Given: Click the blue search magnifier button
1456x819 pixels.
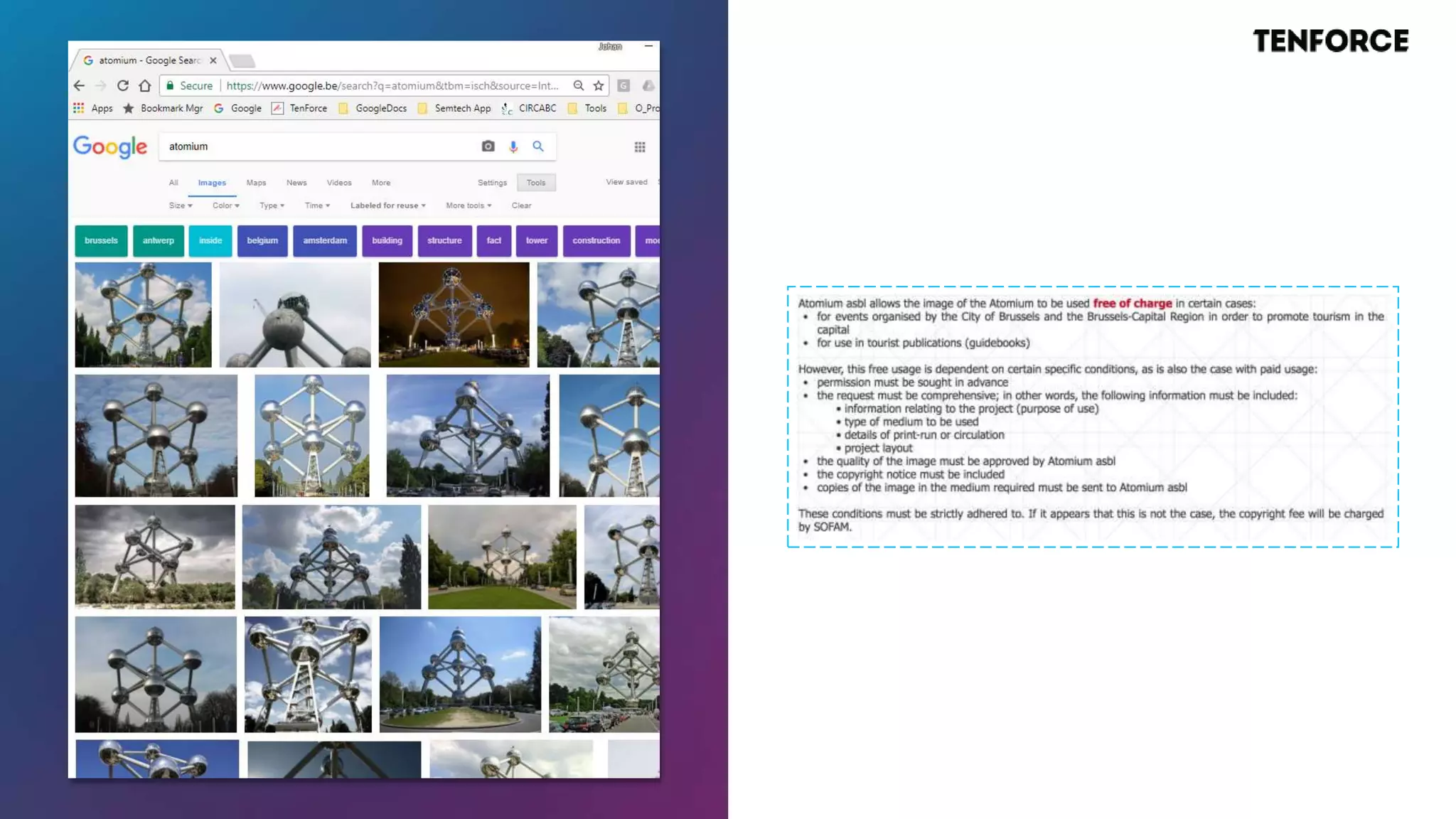Looking at the screenshot, I should tap(538, 146).
